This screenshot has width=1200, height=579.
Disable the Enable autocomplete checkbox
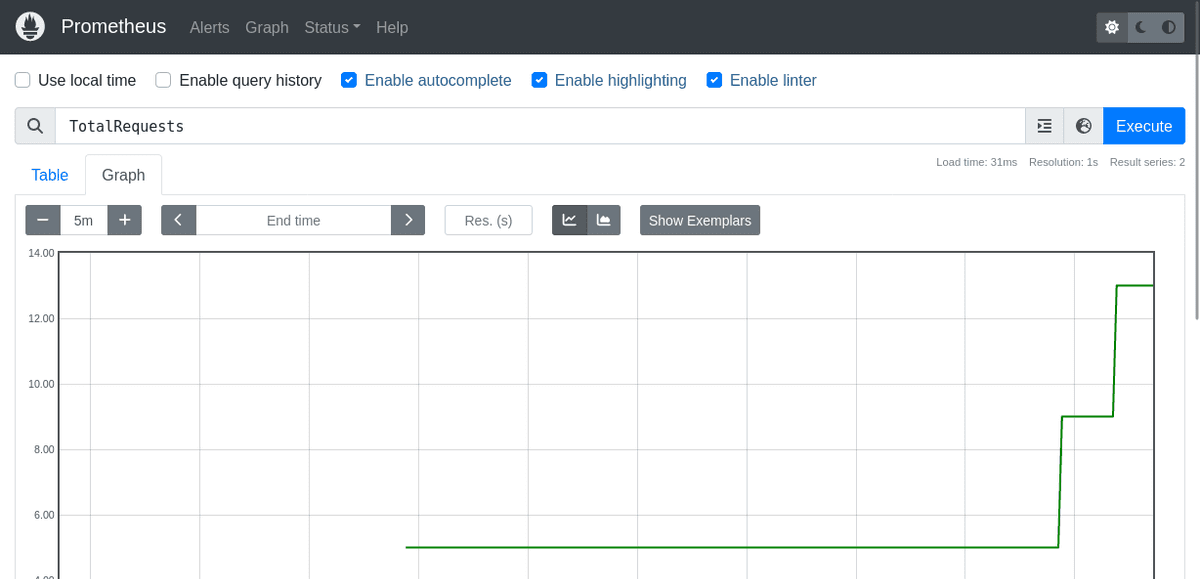click(349, 80)
